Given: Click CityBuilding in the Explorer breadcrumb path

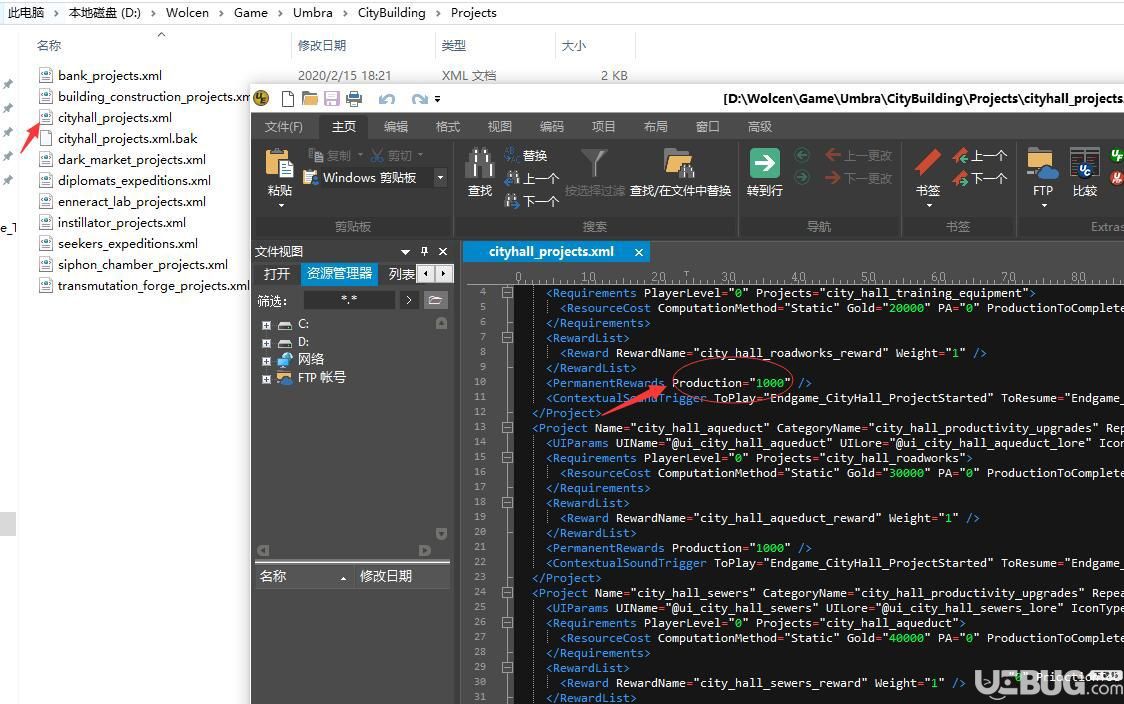Looking at the screenshot, I should coord(391,12).
